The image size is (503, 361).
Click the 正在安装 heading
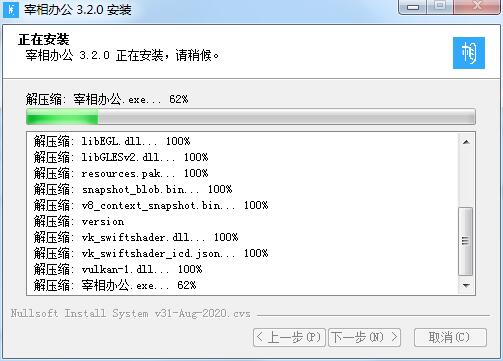click(44, 40)
